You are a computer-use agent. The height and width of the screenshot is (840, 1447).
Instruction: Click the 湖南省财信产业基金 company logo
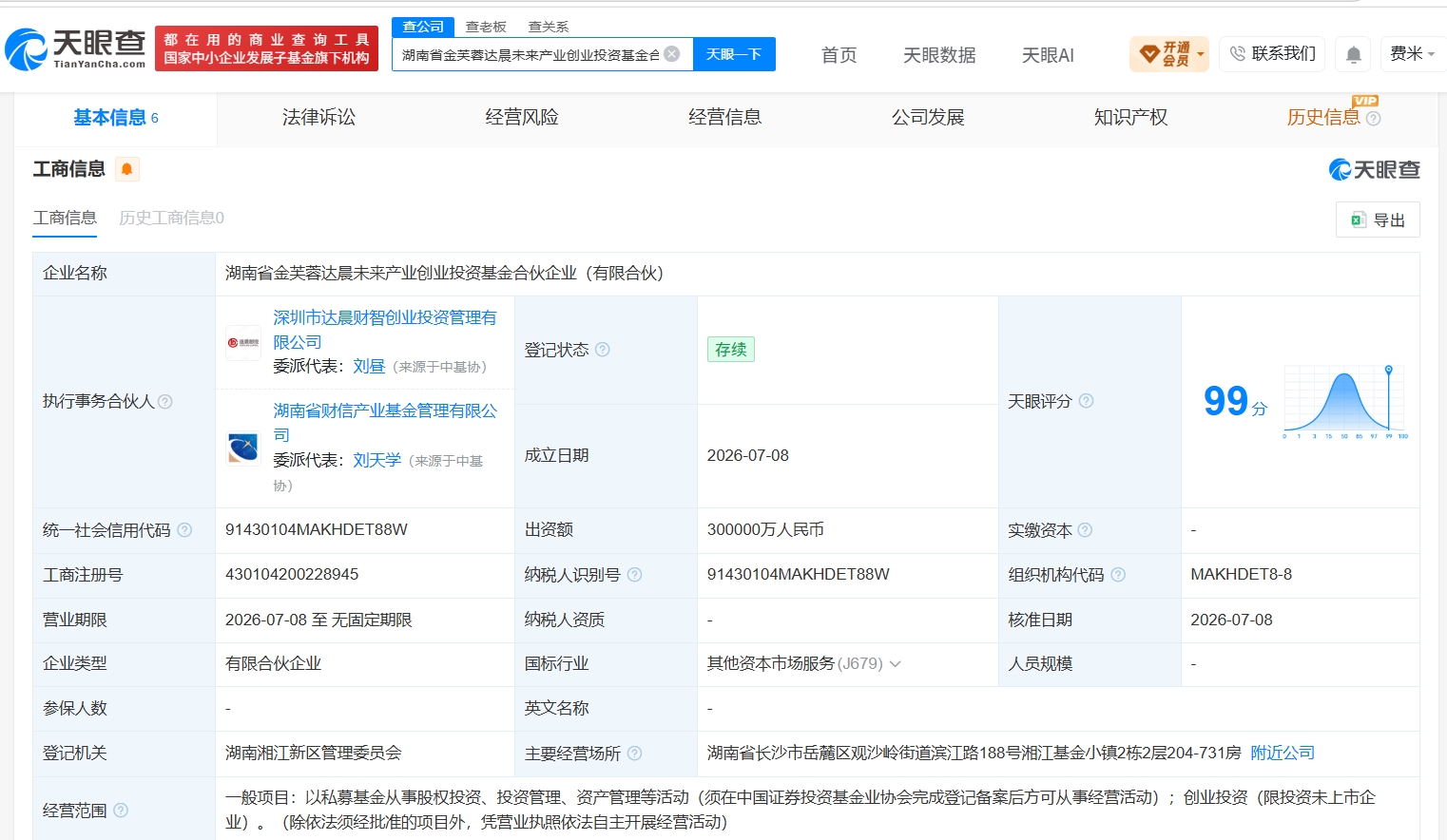tap(243, 448)
